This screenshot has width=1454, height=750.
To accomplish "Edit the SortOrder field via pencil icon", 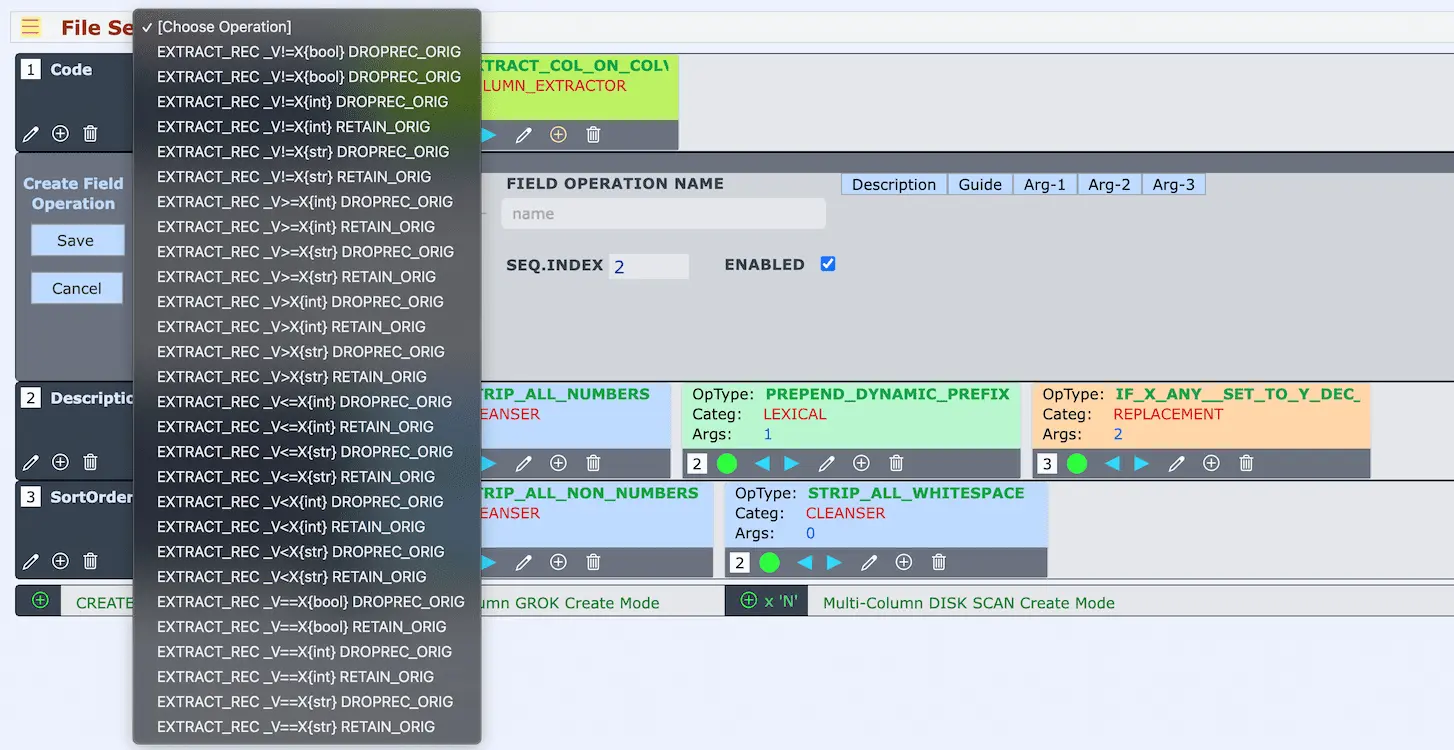I will pyautogui.click(x=31, y=561).
